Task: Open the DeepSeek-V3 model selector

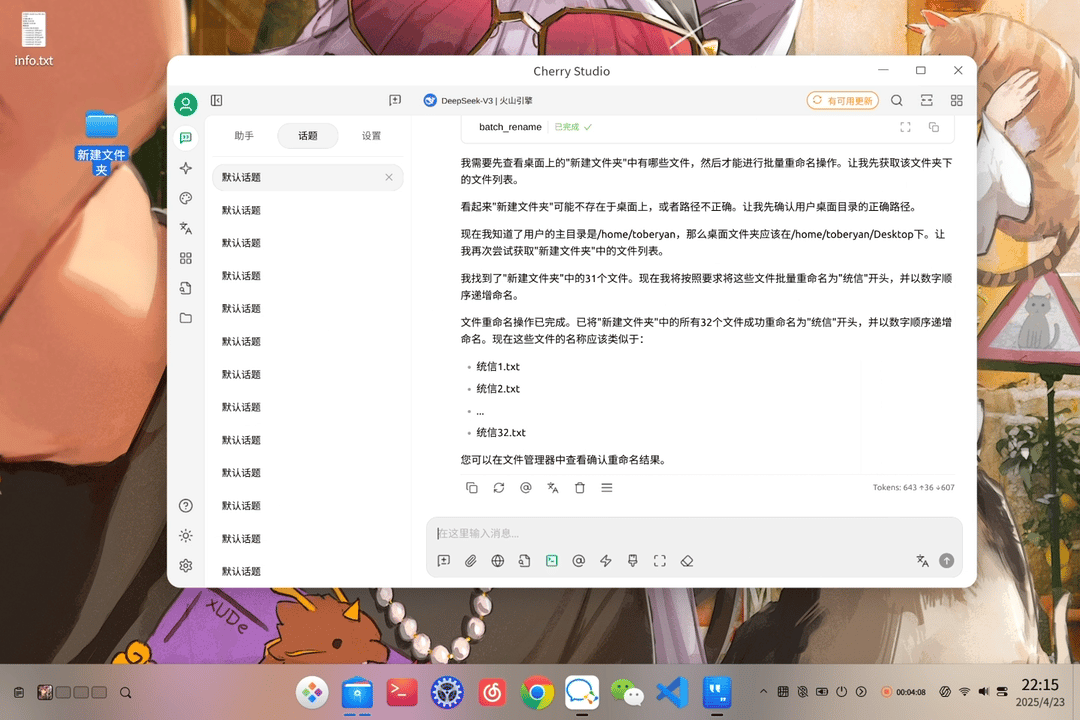Action: 478,101
